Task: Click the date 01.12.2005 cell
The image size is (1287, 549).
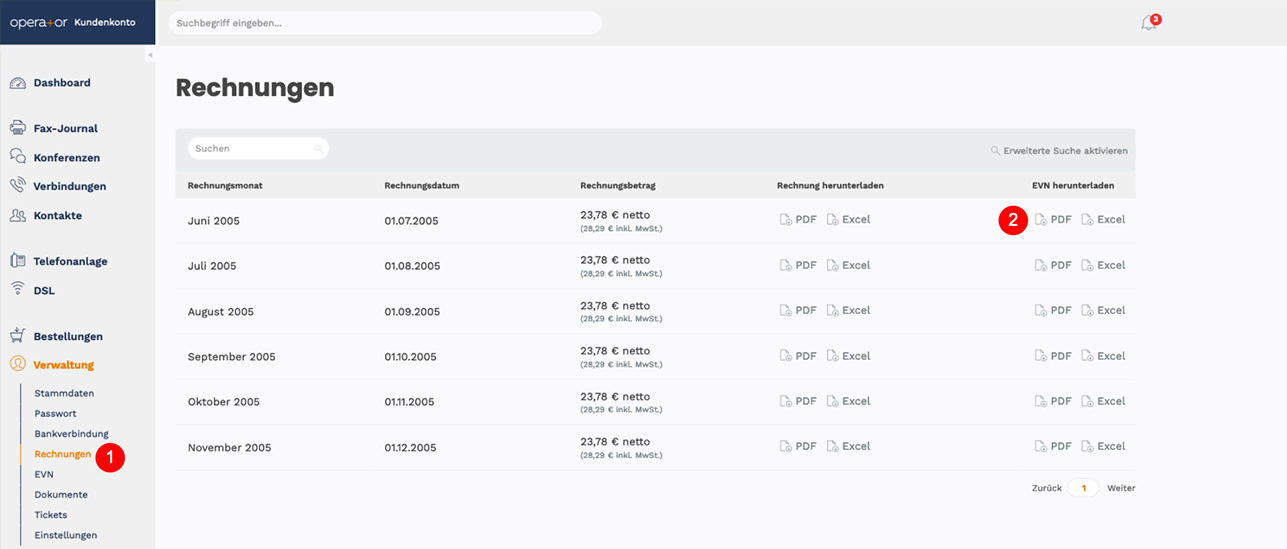Action: [409, 447]
